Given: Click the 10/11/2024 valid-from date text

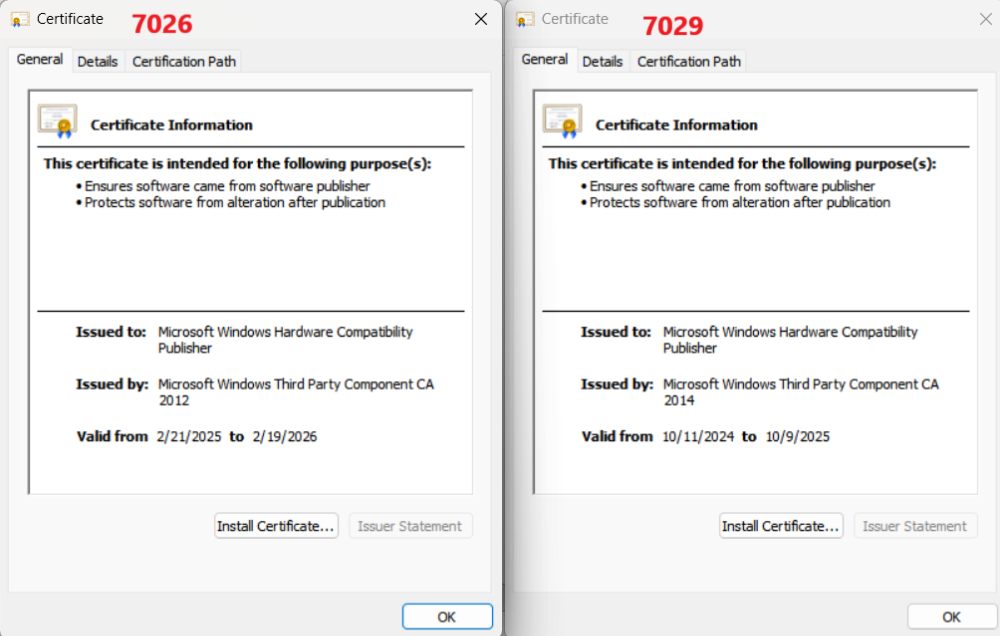Looking at the screenshot, I should pos(698,437).
